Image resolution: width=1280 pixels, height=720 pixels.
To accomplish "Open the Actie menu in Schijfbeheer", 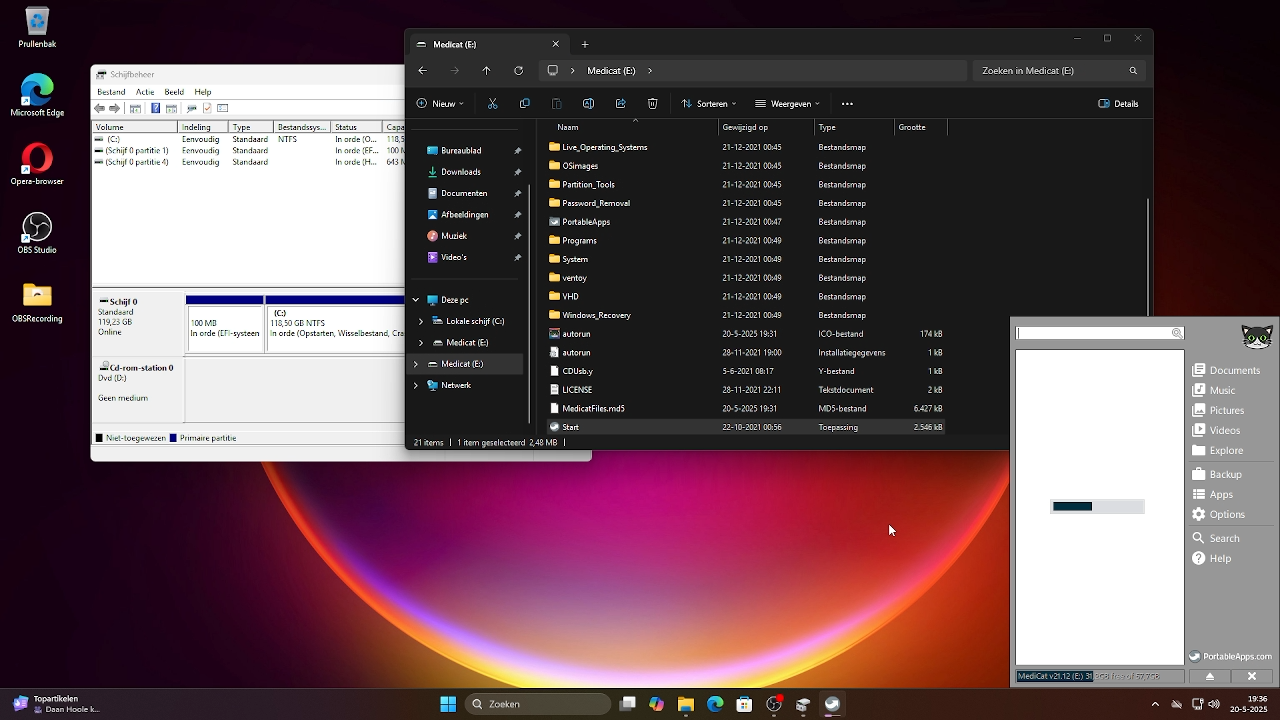I will tap(145, 92).
